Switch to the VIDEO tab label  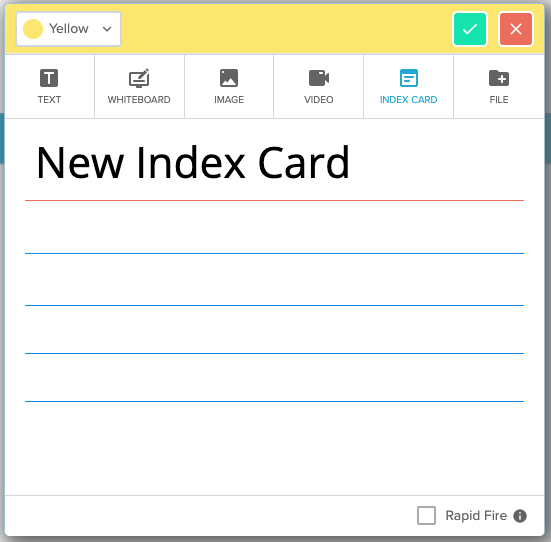click(319, 99)
